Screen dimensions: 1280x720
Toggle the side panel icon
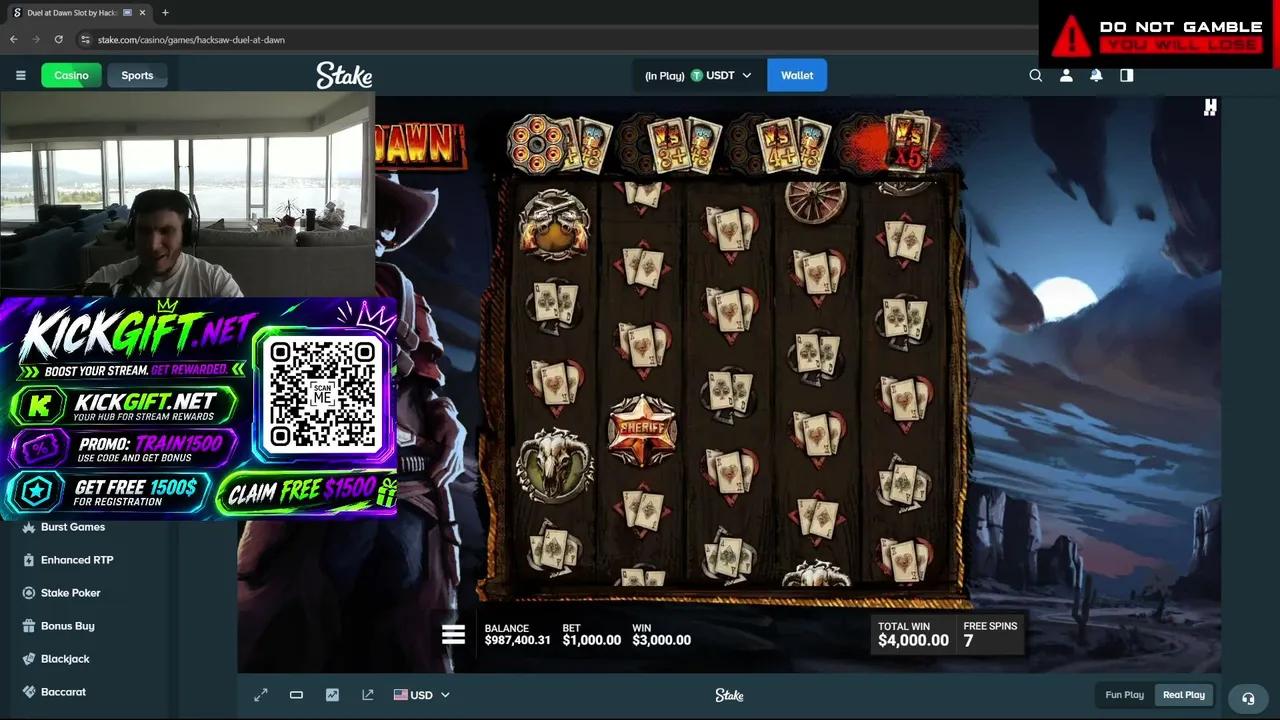(x=1127, y=75)
